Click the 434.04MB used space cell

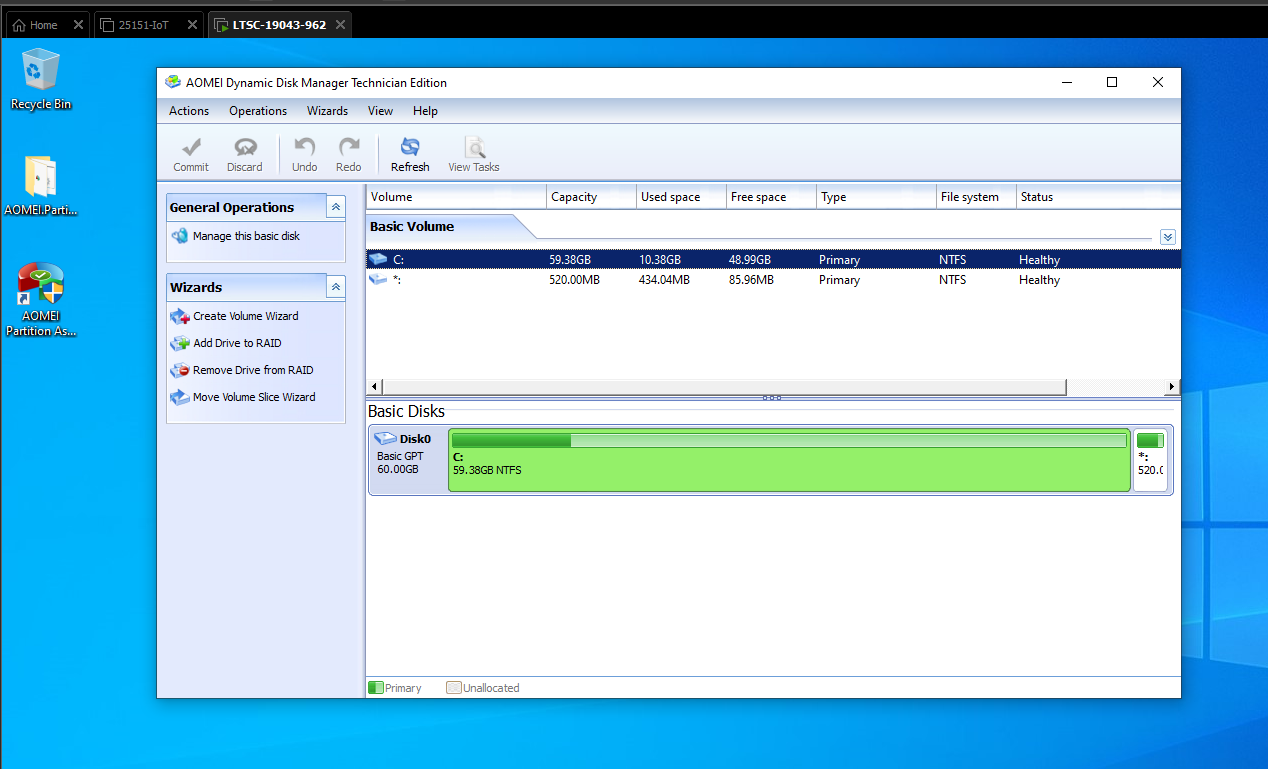[x=664, y=280]
